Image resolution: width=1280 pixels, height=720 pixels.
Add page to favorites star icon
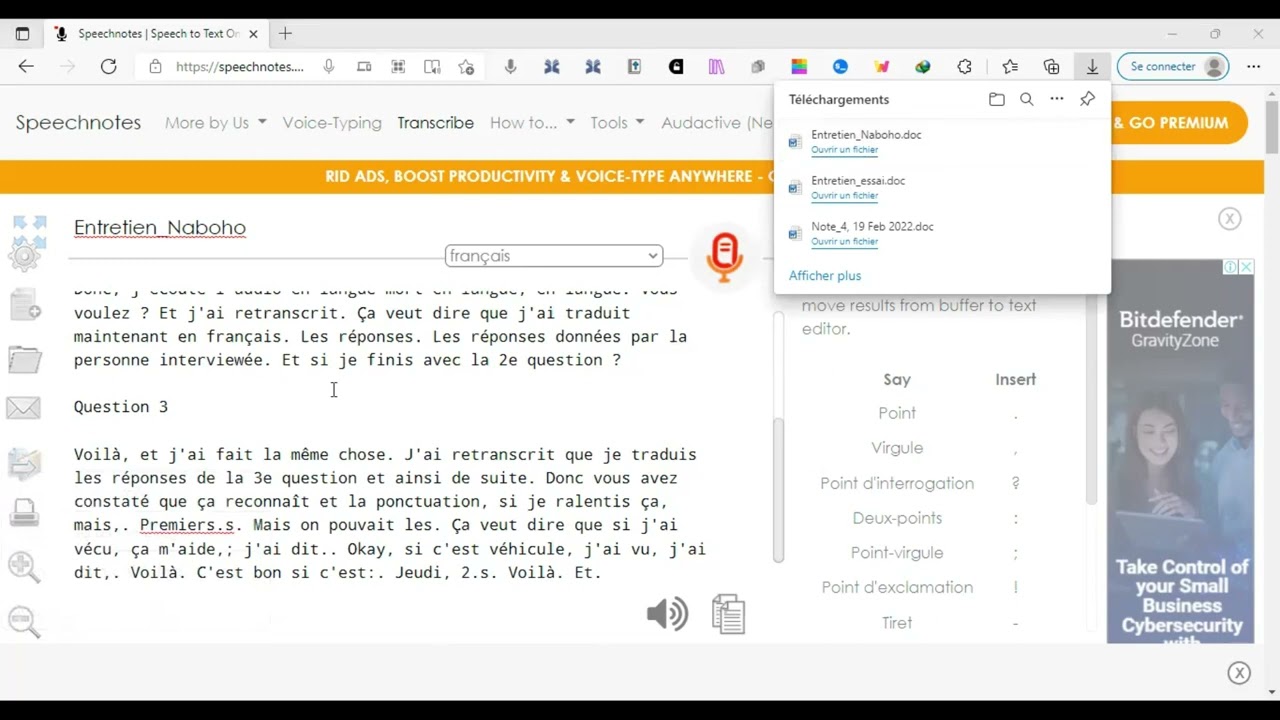pos(466,67)
